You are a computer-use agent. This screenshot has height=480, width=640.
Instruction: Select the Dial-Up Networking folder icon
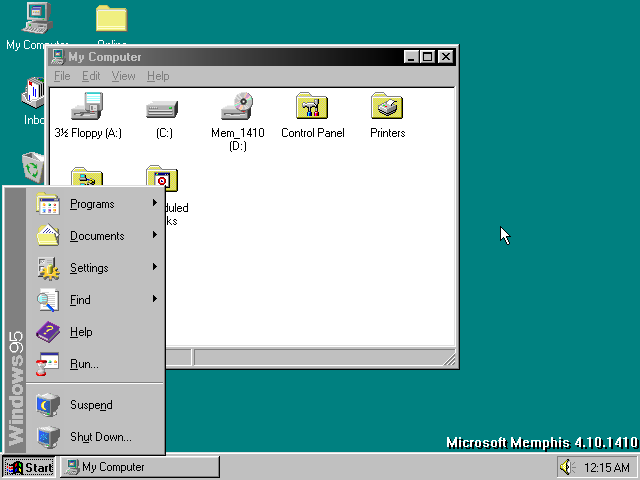click(x=87, y=177)
